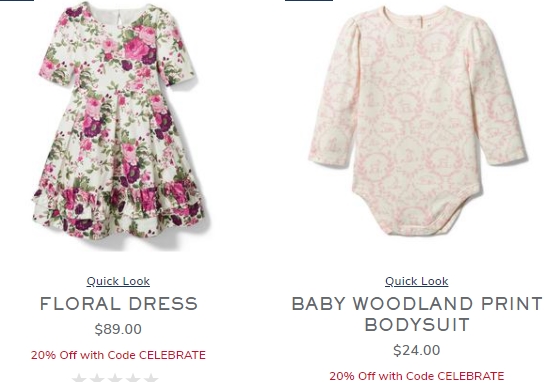559x382 pixels.
Task: Choose the third rating star under Floral Dress
Action: 115,378
